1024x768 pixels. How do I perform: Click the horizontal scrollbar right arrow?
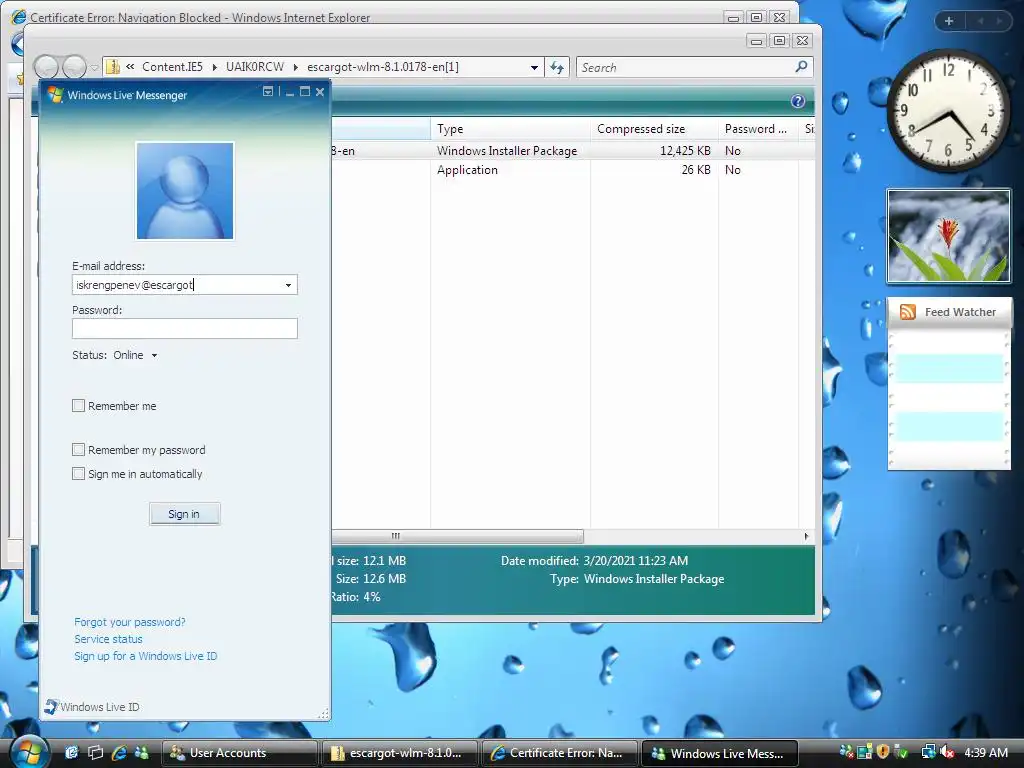click(x=806, y=536)
